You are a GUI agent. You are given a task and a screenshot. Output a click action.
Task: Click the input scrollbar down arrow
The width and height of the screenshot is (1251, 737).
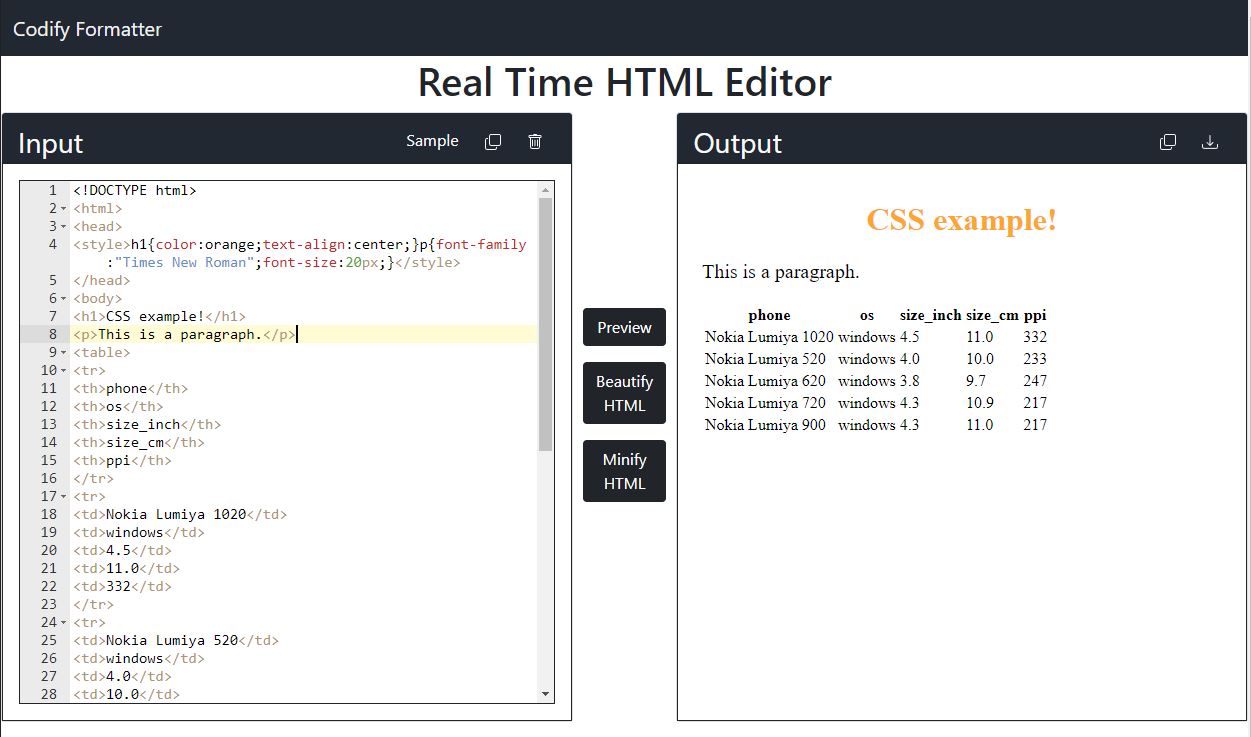coord(545,692)
